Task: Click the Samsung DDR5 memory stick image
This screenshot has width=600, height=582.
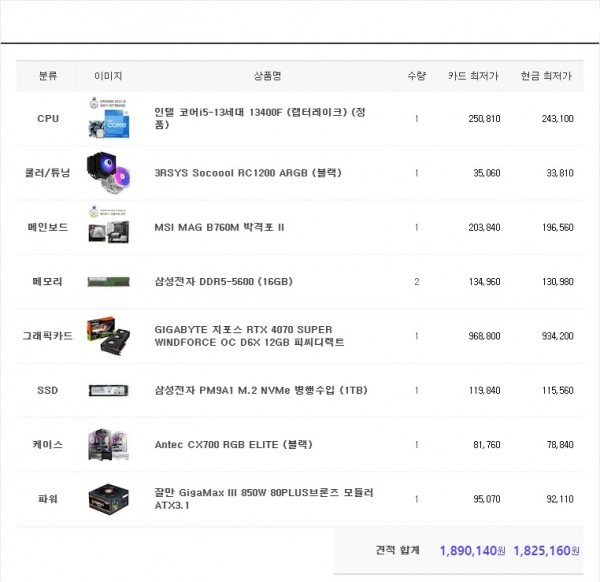Action: click(108, 282)
